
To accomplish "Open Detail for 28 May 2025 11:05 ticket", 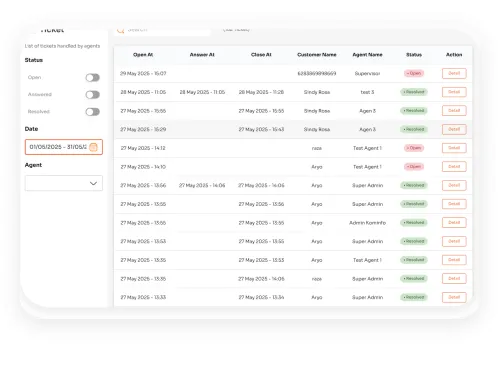I will [454, 92].
